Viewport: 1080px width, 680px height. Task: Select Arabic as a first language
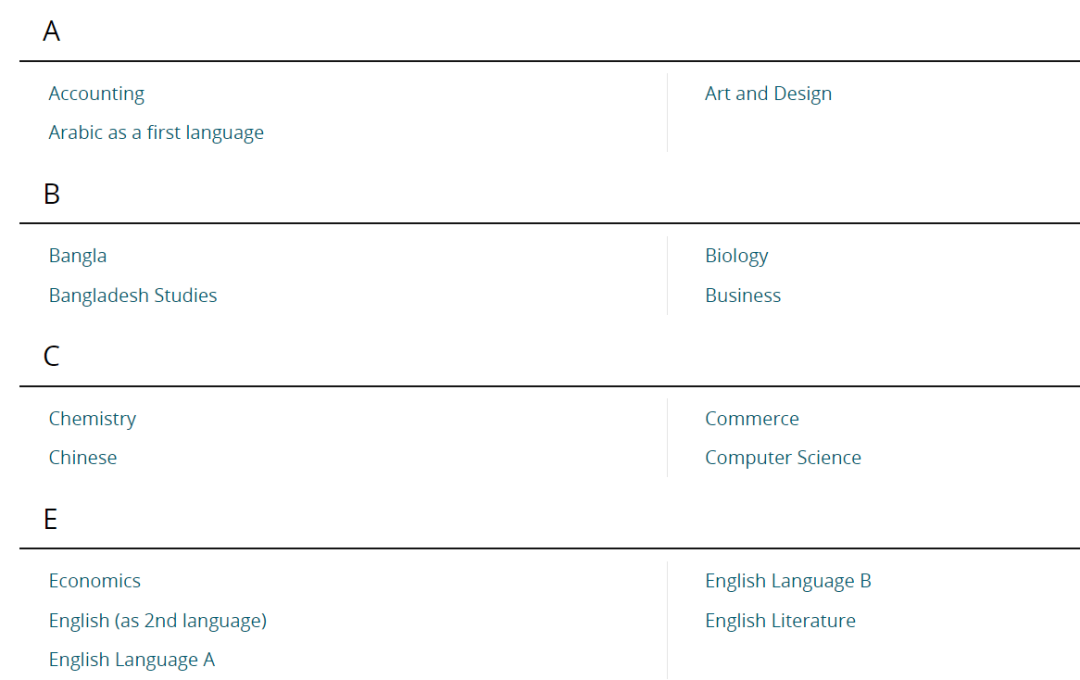156,132
